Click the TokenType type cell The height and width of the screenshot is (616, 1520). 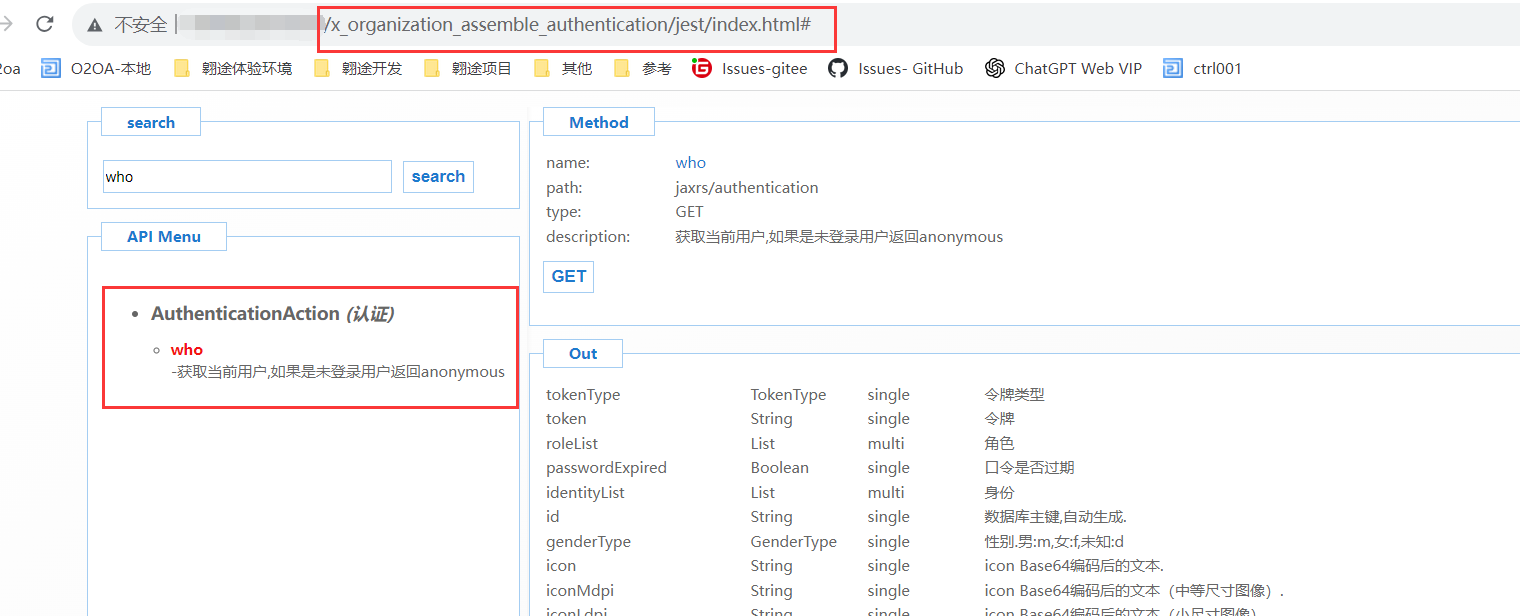pos(789,394)
